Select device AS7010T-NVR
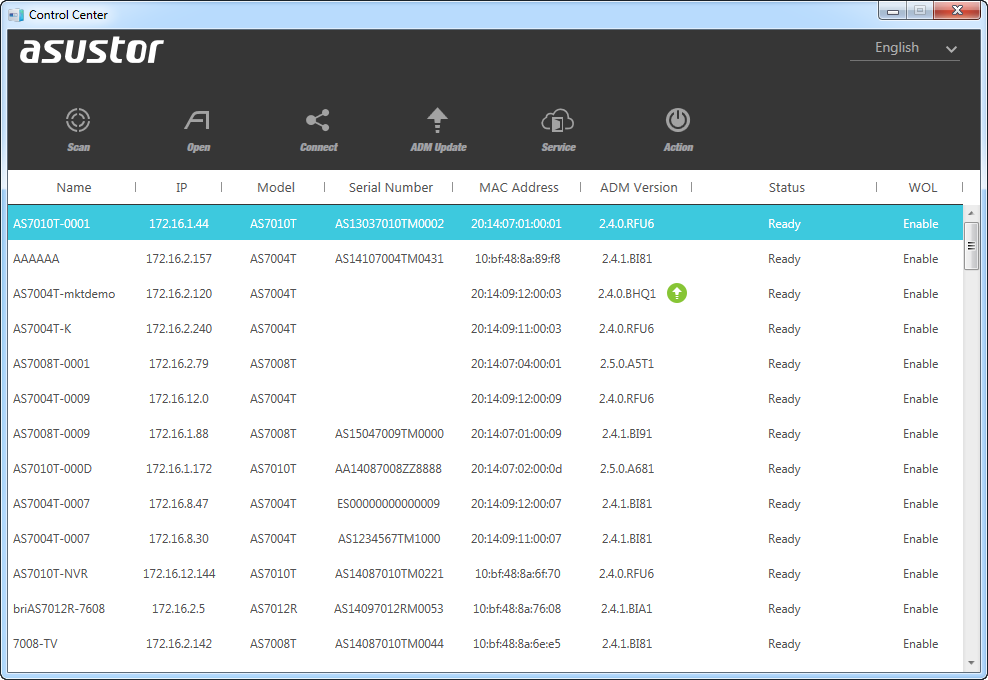Viewport: 988px width, 680px height. click(485, 573)
